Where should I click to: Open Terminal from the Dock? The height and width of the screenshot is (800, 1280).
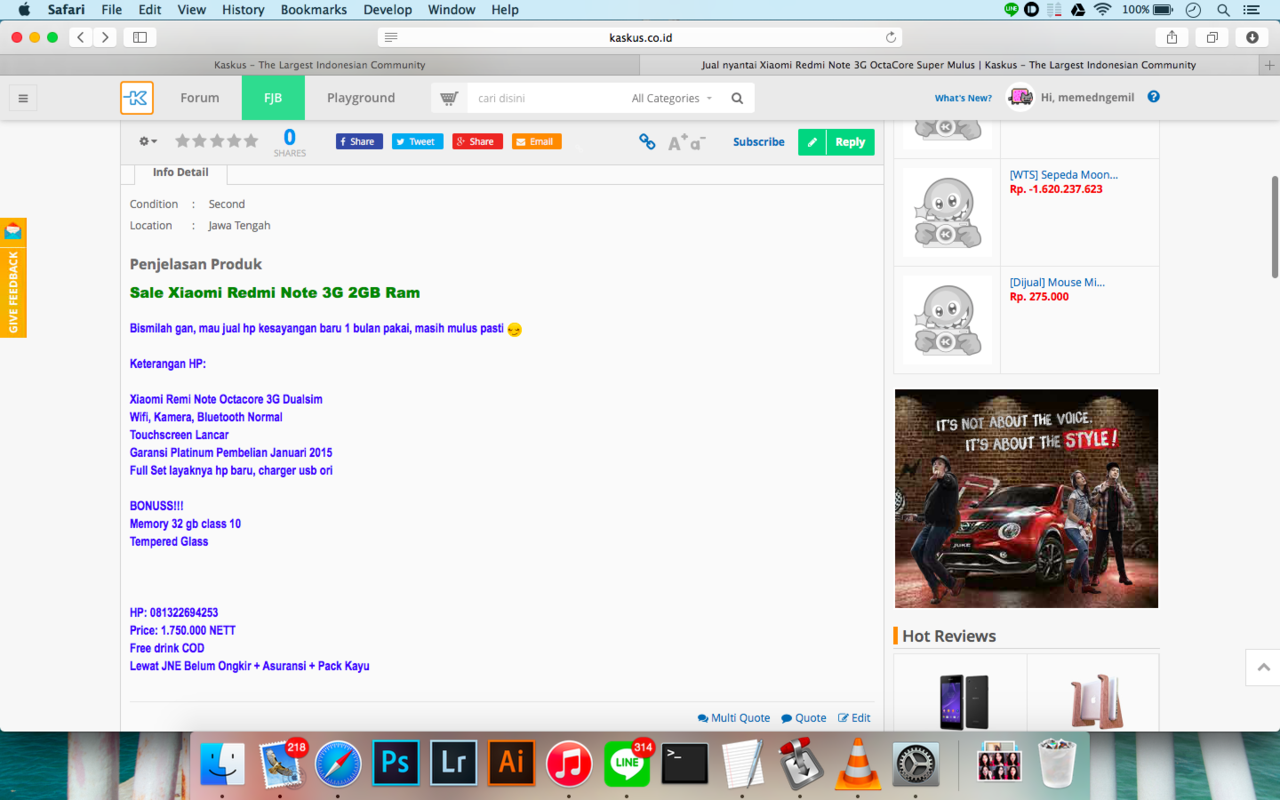(x=685, y=763)
